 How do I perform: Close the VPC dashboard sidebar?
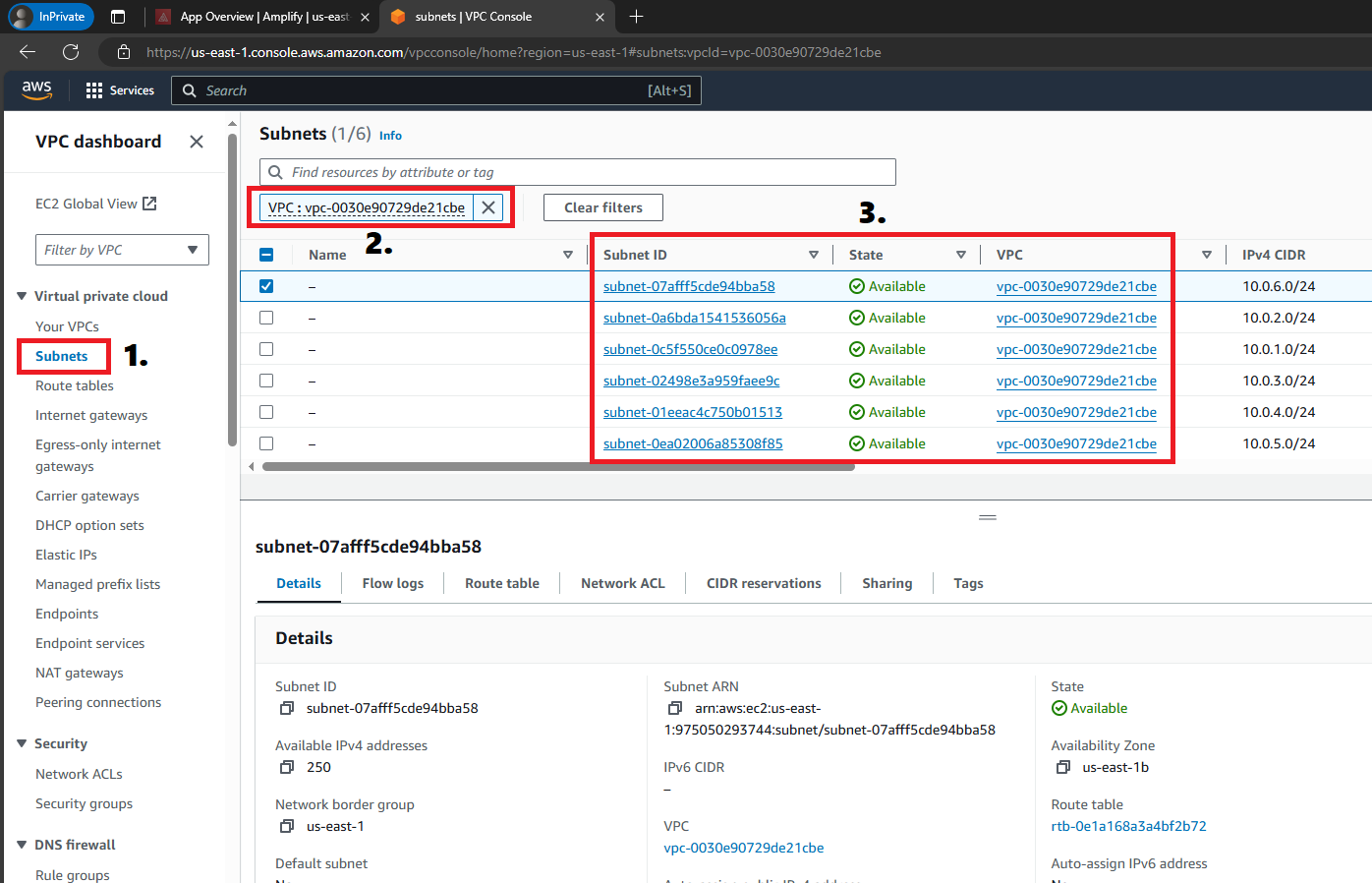coord(197,142)
